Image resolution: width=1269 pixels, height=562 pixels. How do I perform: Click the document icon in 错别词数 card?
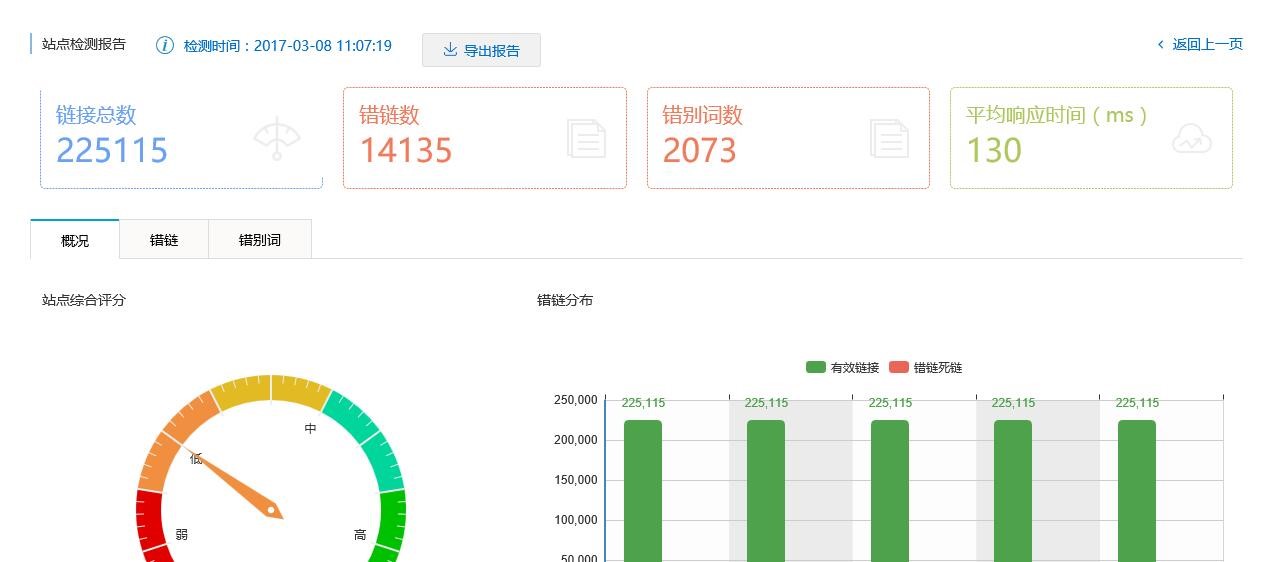(889, 138)
